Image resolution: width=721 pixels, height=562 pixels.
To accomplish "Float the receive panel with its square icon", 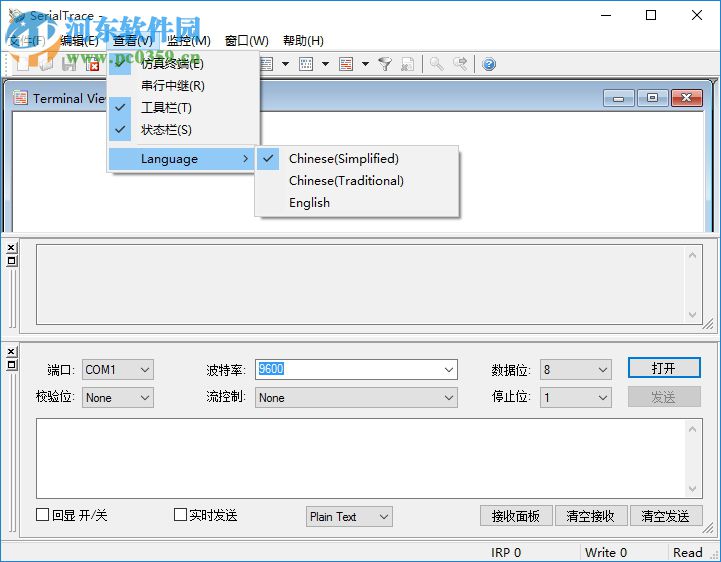I will pyautogui.click(x=11, y=261).
